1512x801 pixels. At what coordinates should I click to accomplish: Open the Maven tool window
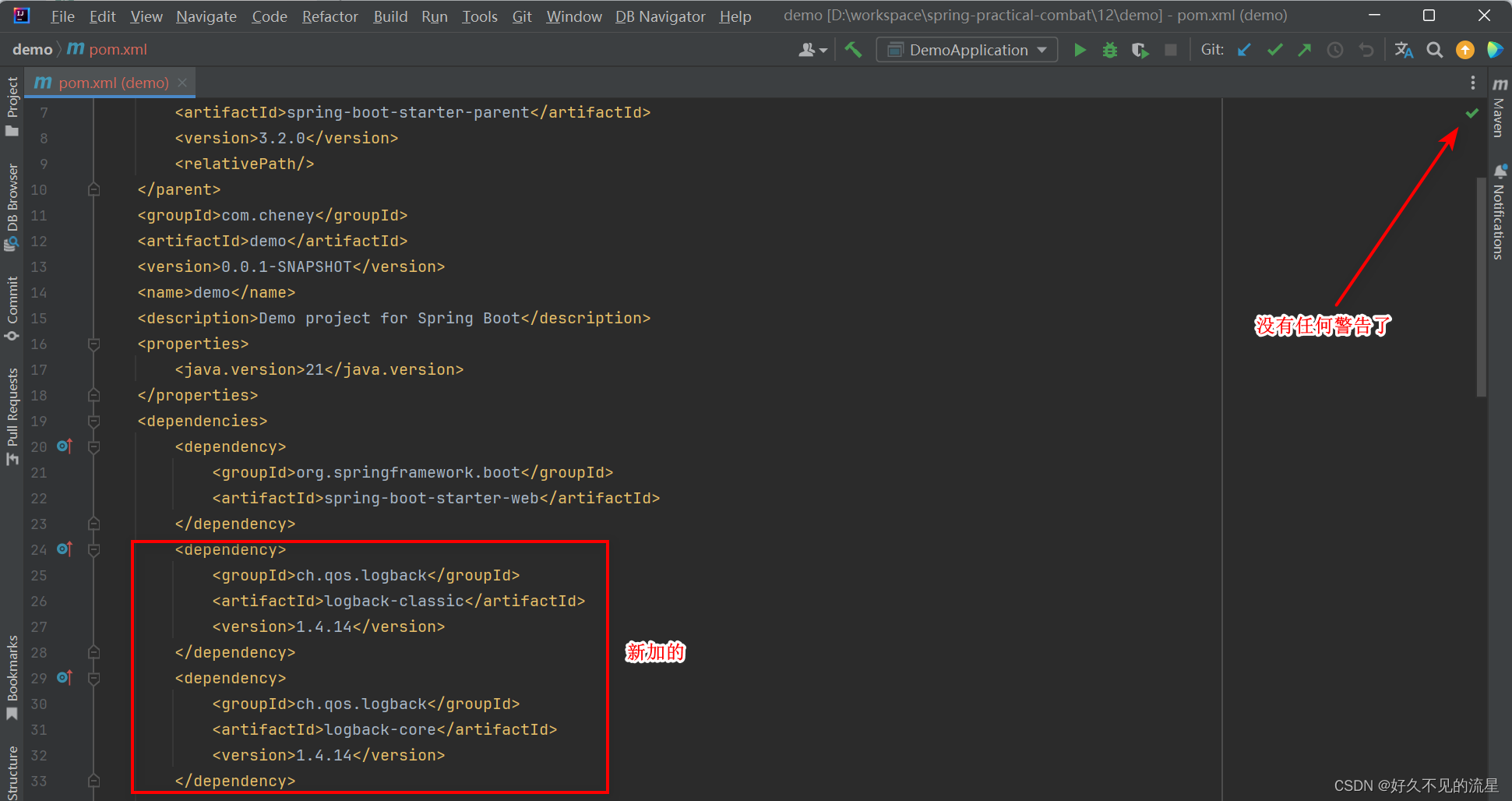(1500, 107)
